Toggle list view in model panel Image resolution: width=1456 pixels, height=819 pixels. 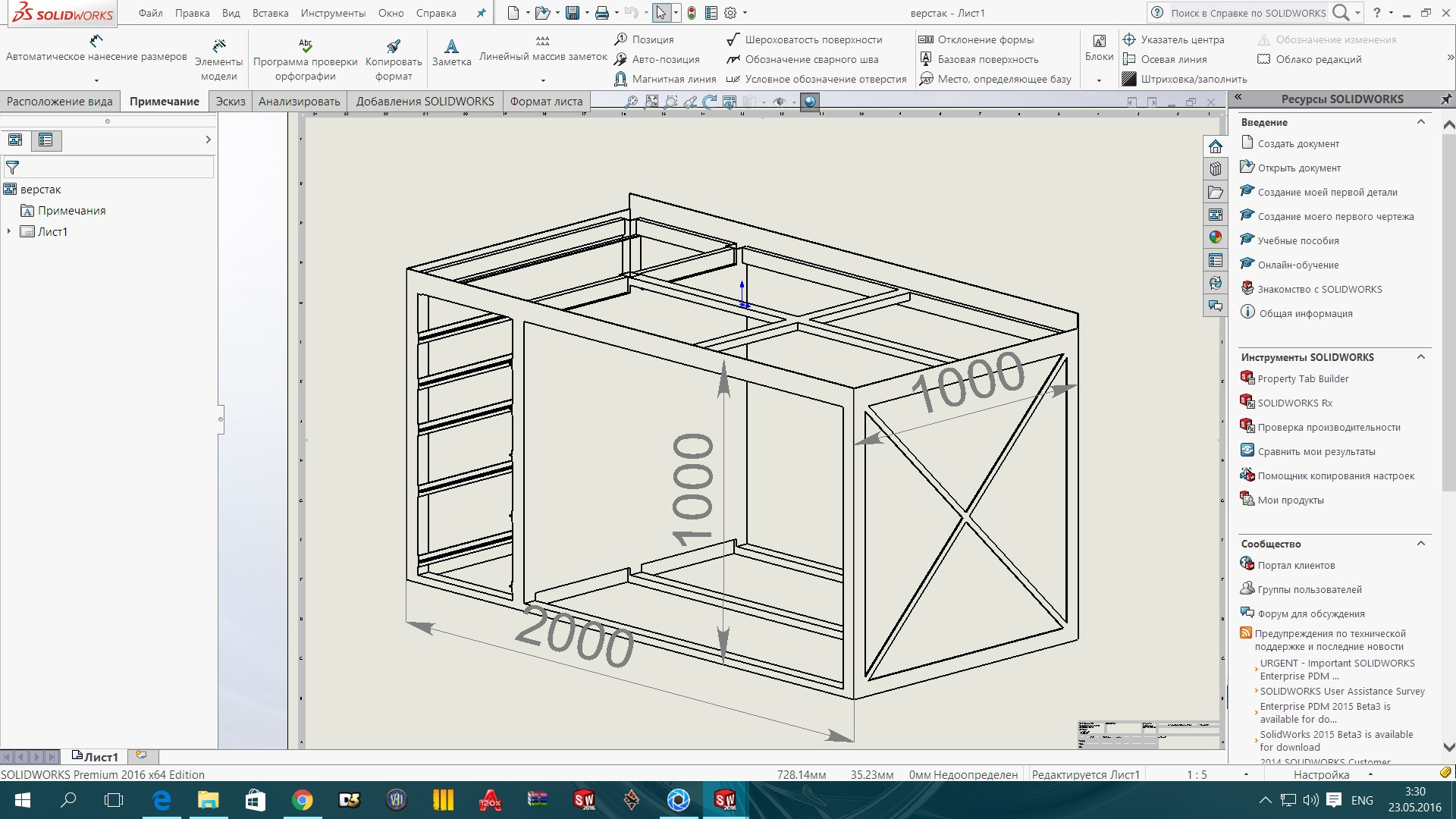click(x=46, y=140)
